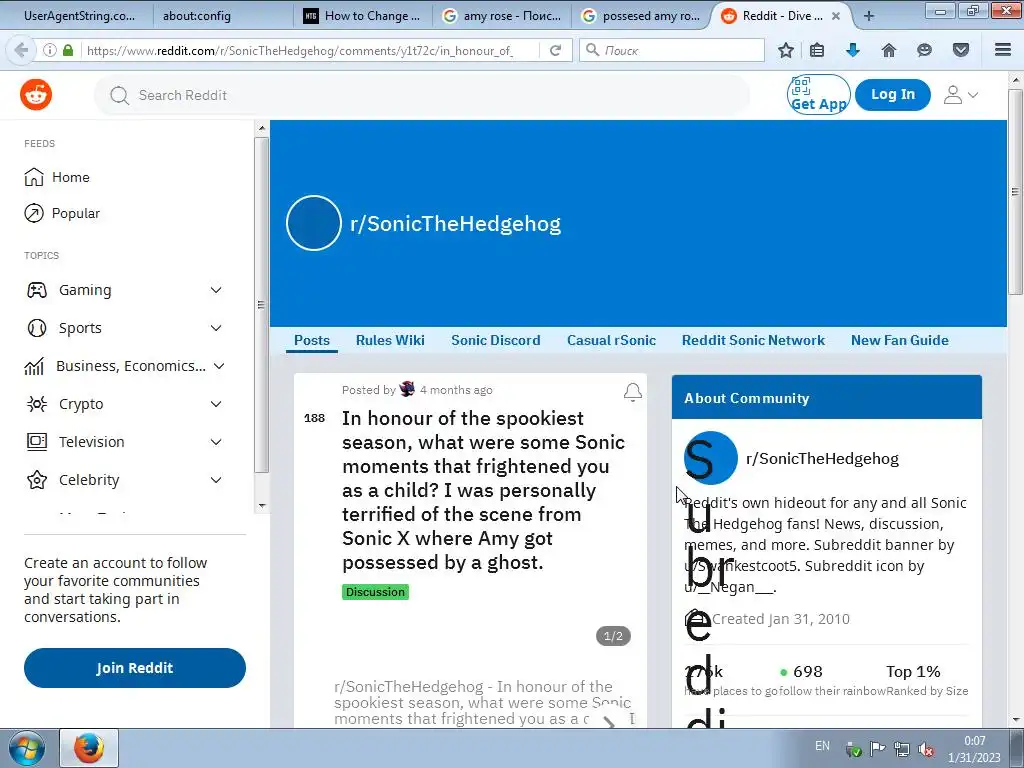Click the Log In button
The image size is (1024, 768).
(x=893, y=95)
